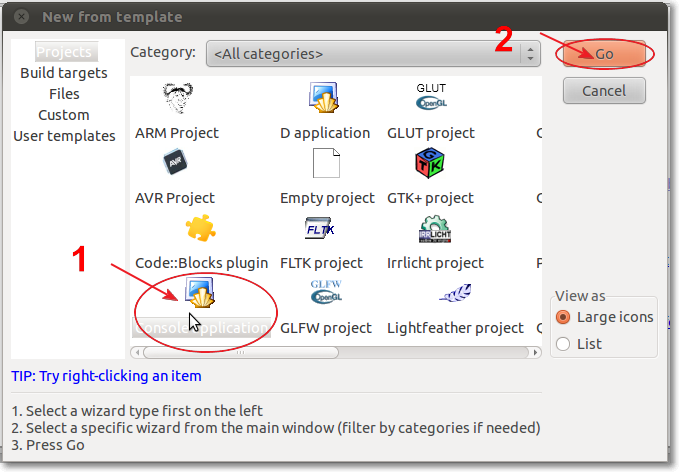
Task: Click the GLUT project label
Action: pos(431,133)
